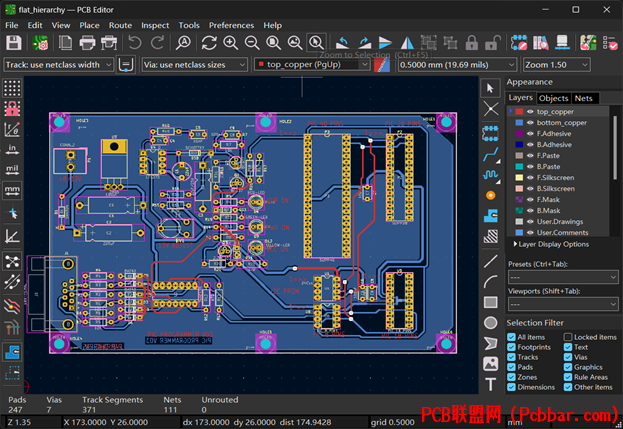Open the Route menu
This screenshot has width=623, height=429.
pos(120,25)
